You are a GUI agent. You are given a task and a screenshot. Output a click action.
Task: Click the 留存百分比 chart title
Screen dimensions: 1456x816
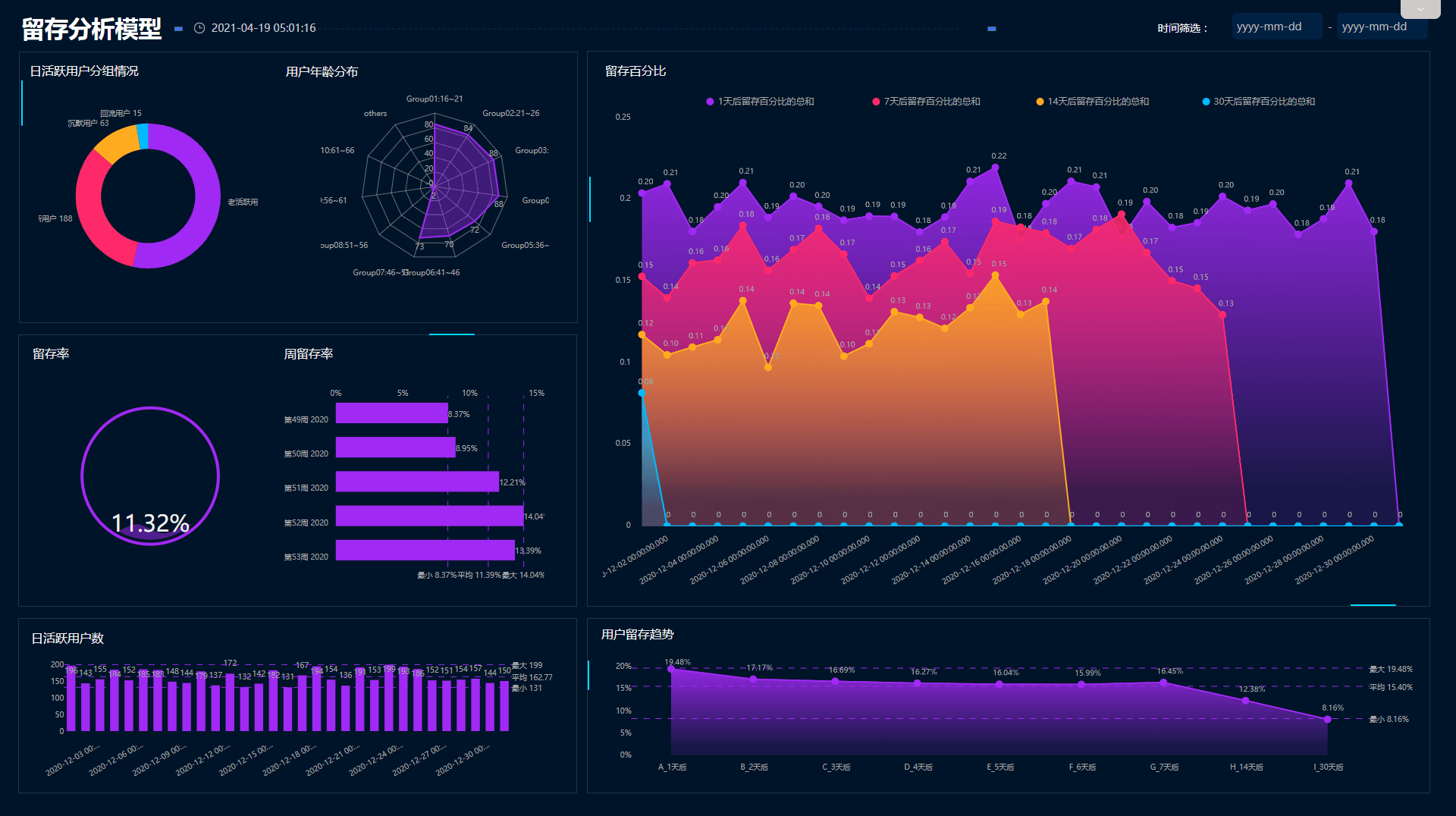(x=635, y=71)
